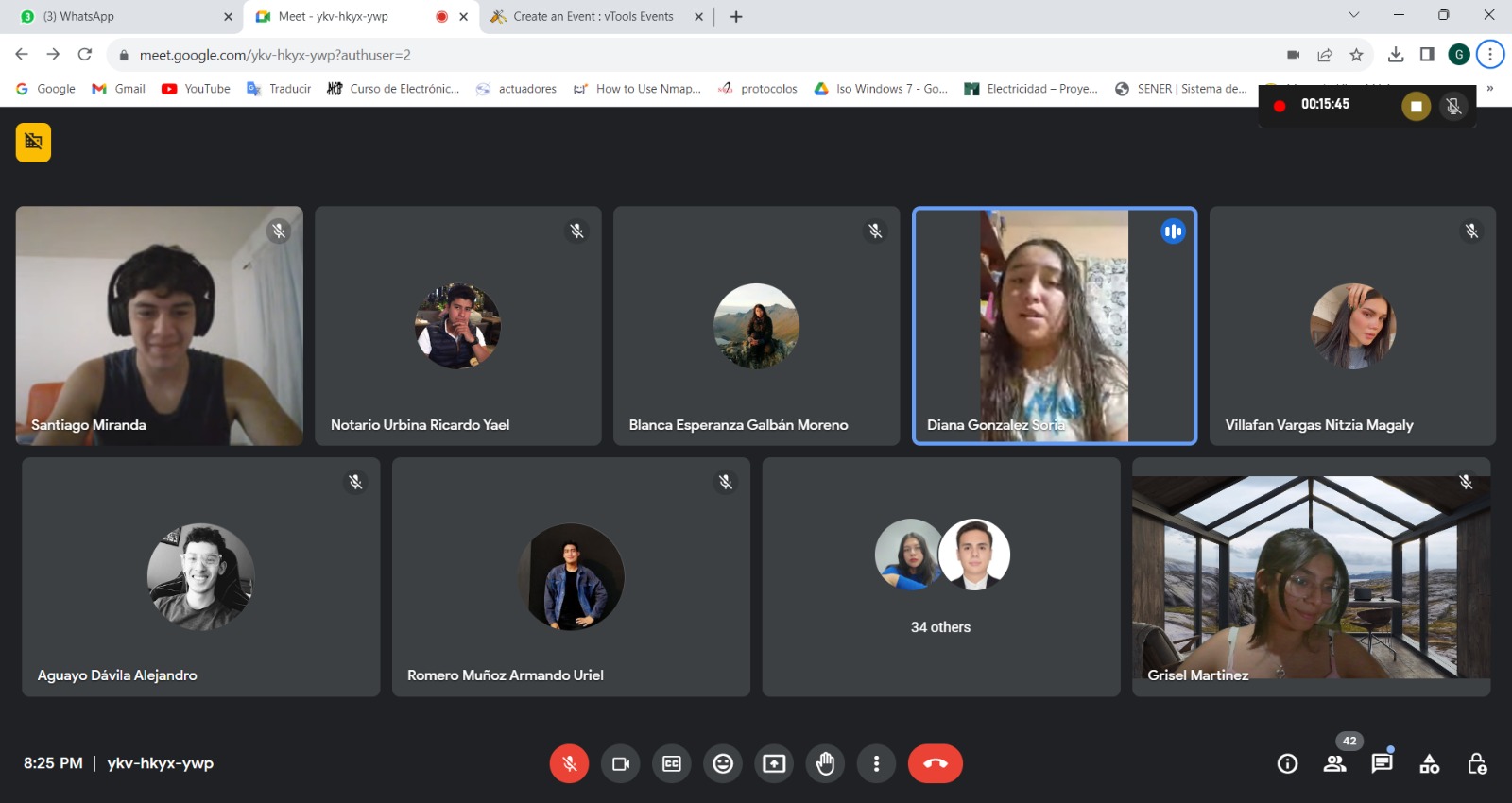The width and height of the screenshot is (1512, 803).
Task: Show the participants list icon
Action: click(1334, 763)
